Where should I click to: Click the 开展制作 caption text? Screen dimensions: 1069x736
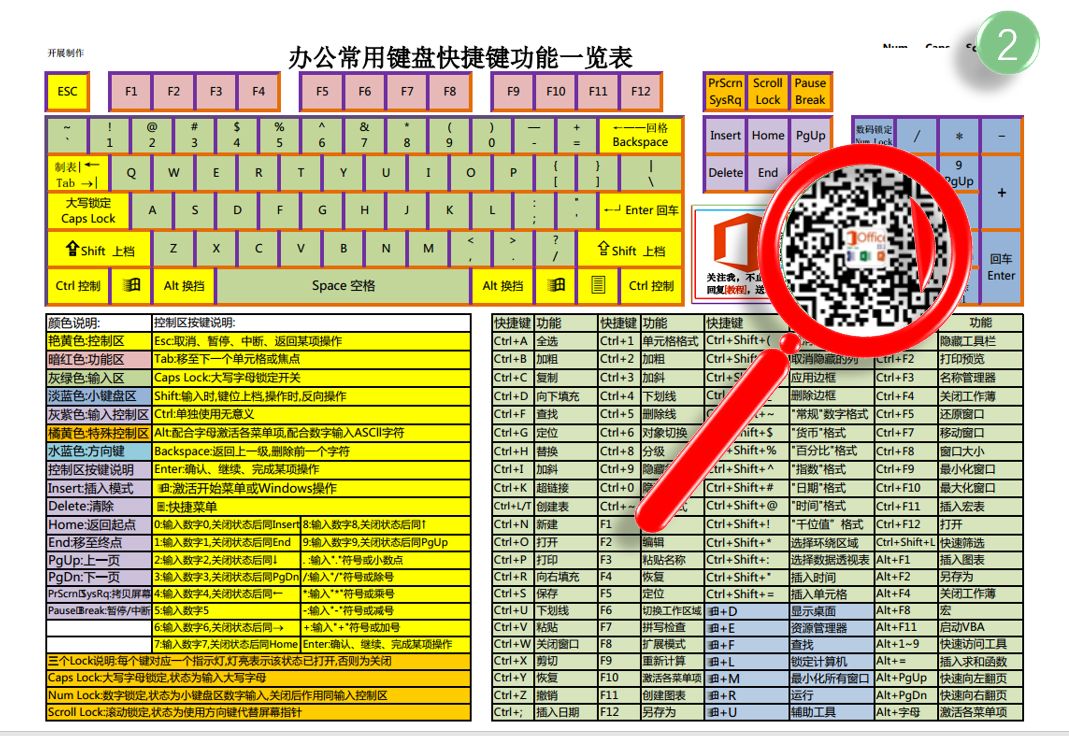coord(65,52)
